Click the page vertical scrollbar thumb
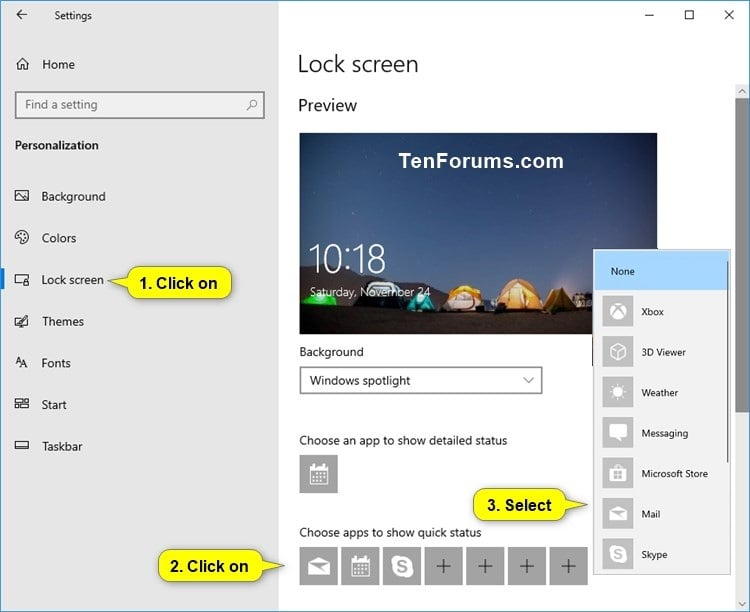The height and width of the screenshot is (612, 750). point(742,255)
